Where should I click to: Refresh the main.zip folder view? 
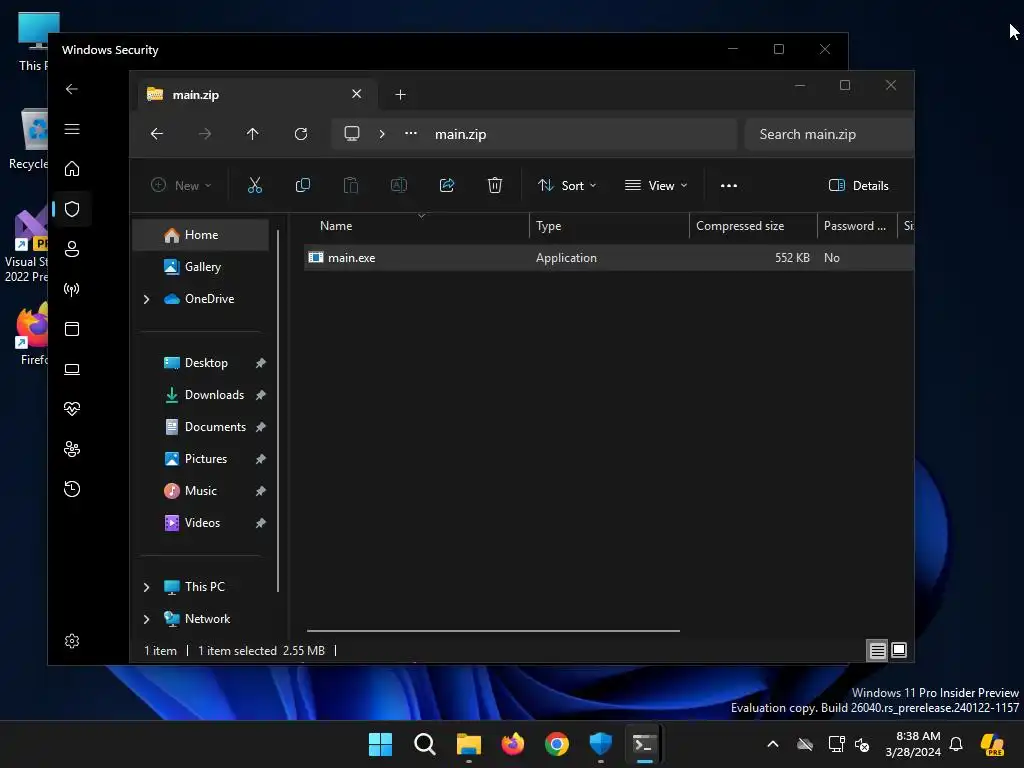(x=300, y=134)
